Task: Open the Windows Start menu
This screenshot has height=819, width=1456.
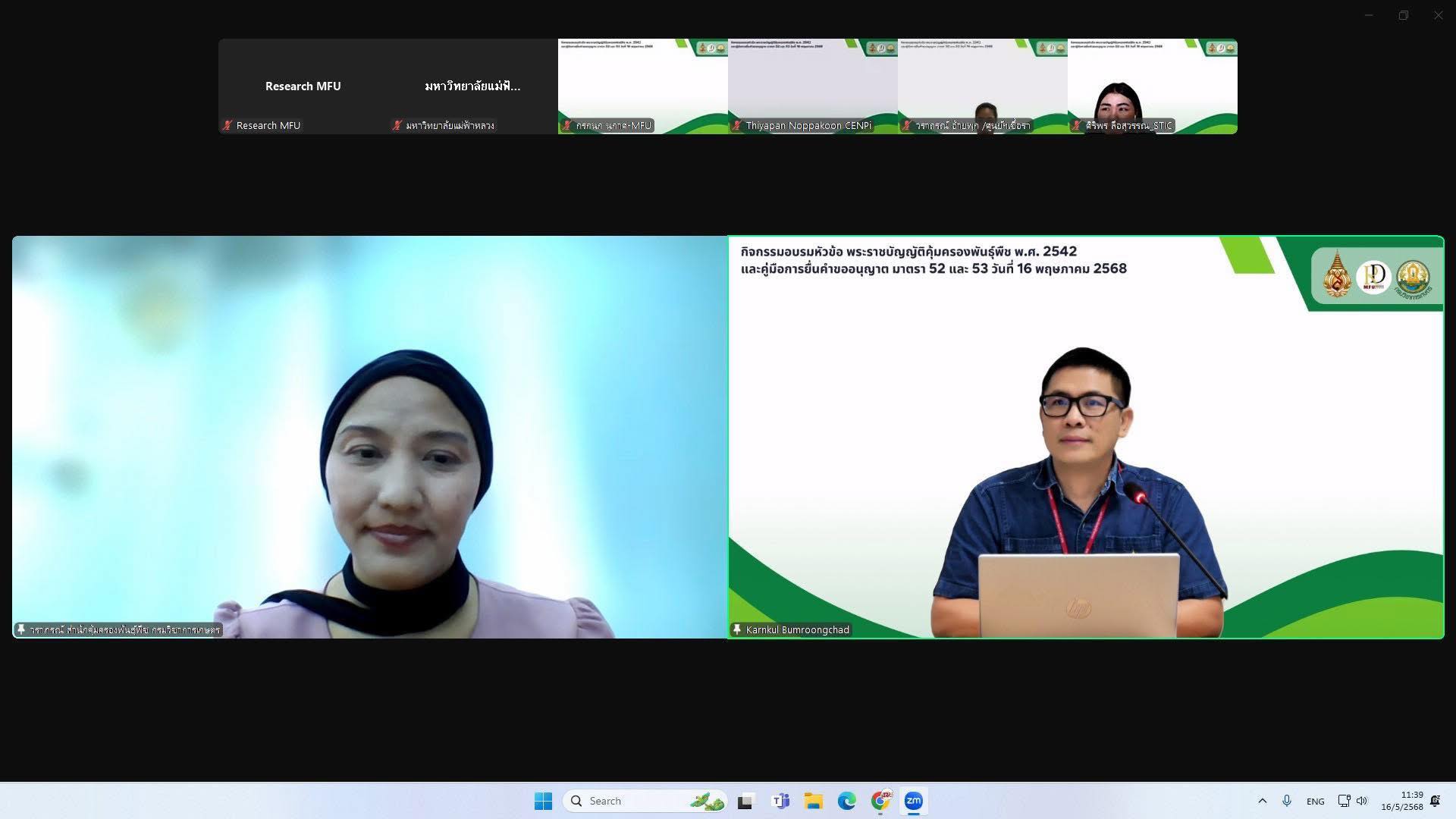Action: click(543, 801)
